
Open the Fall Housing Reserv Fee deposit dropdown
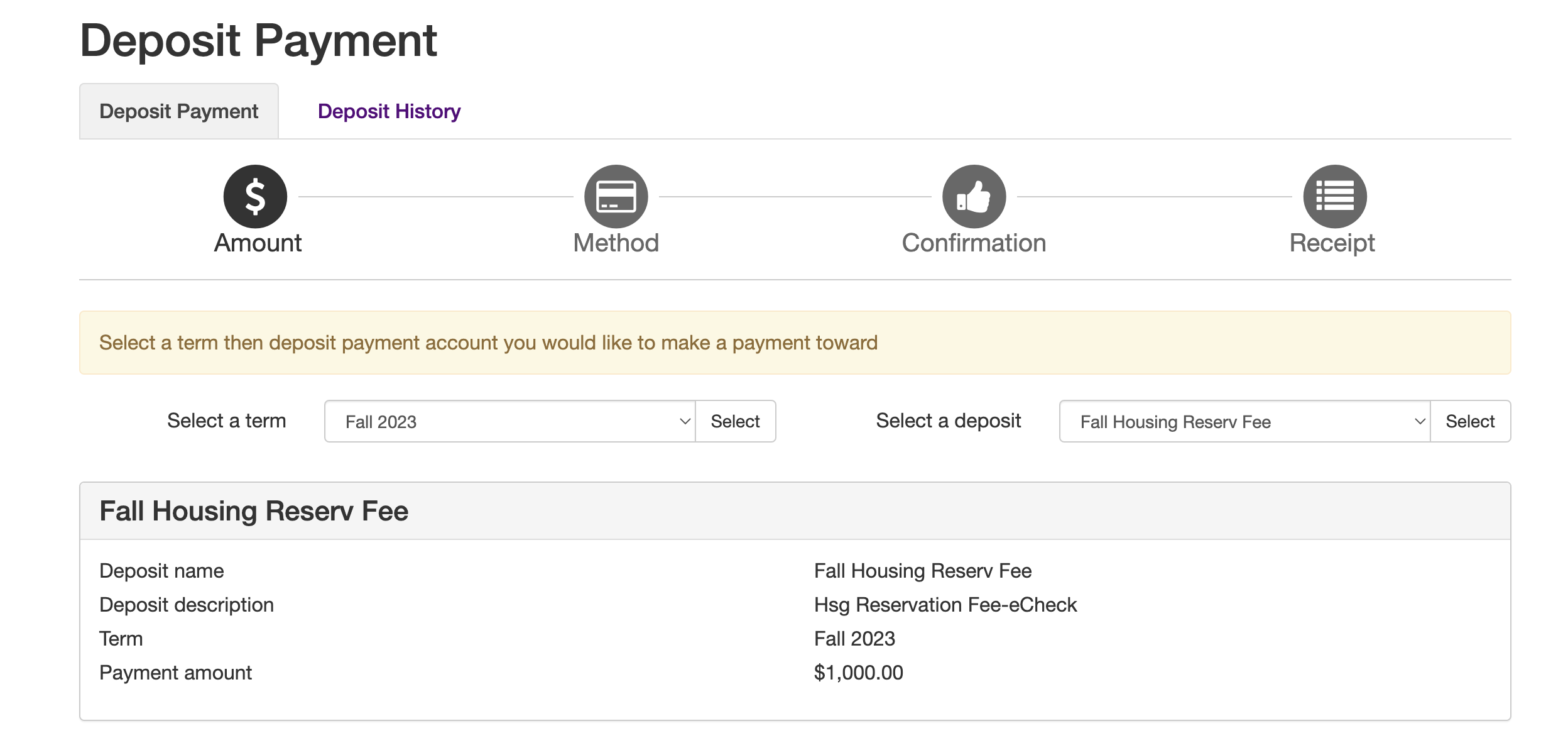(x=1244, y=421)
